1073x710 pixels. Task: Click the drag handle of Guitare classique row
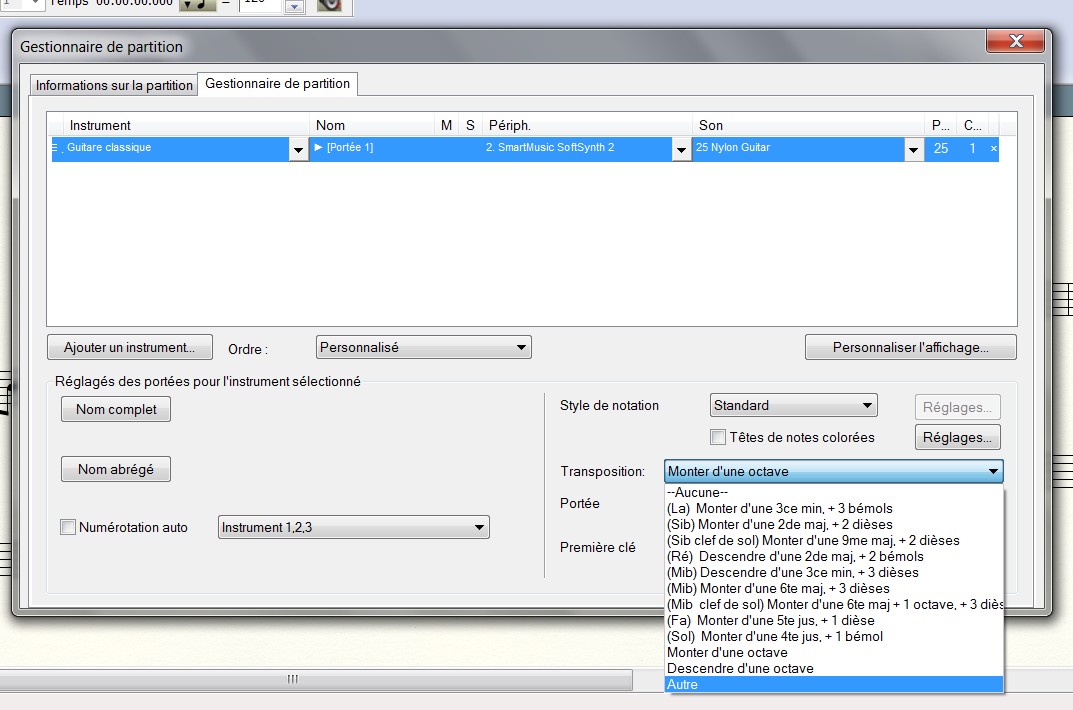(56, 148)
